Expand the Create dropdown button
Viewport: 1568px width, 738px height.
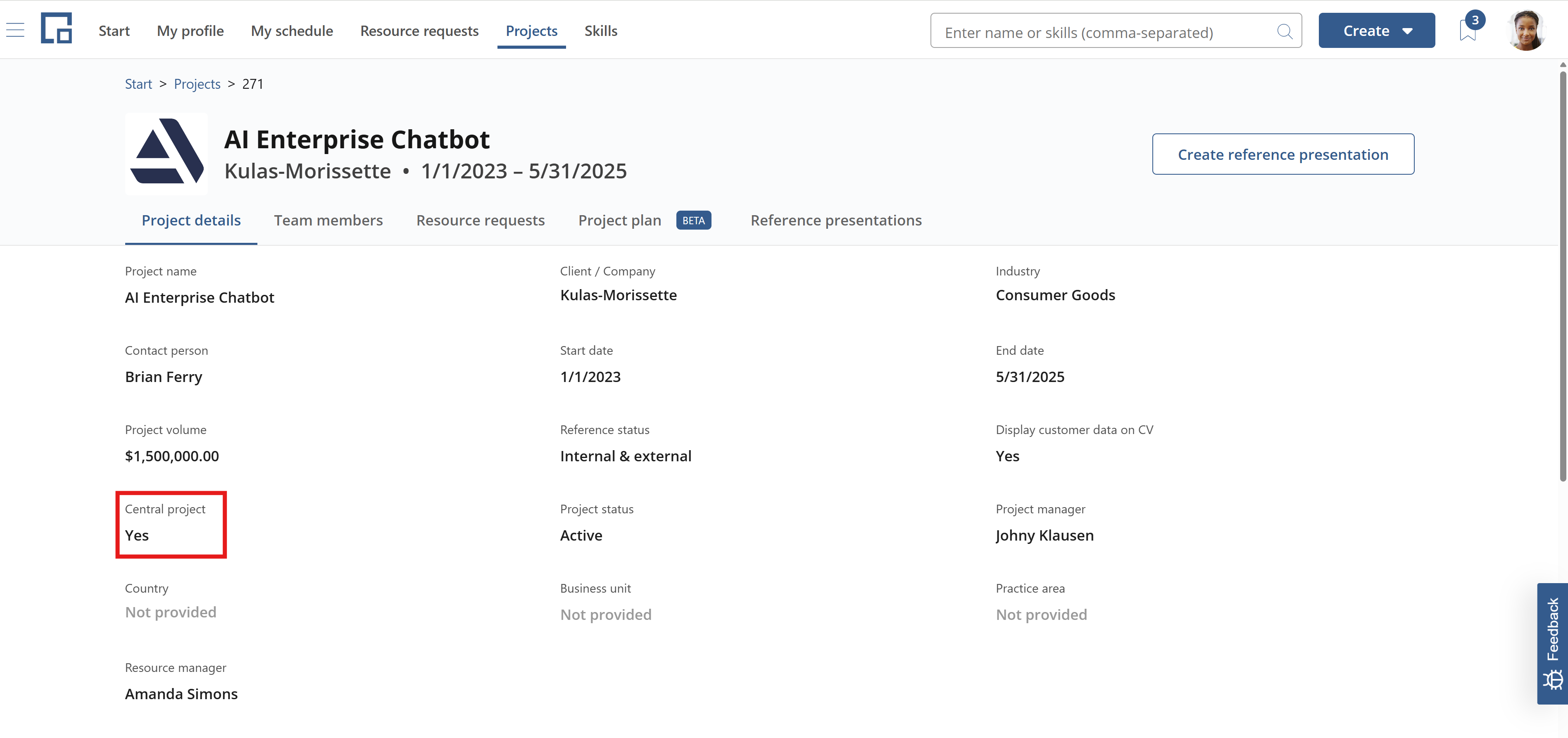[1376, 31]
